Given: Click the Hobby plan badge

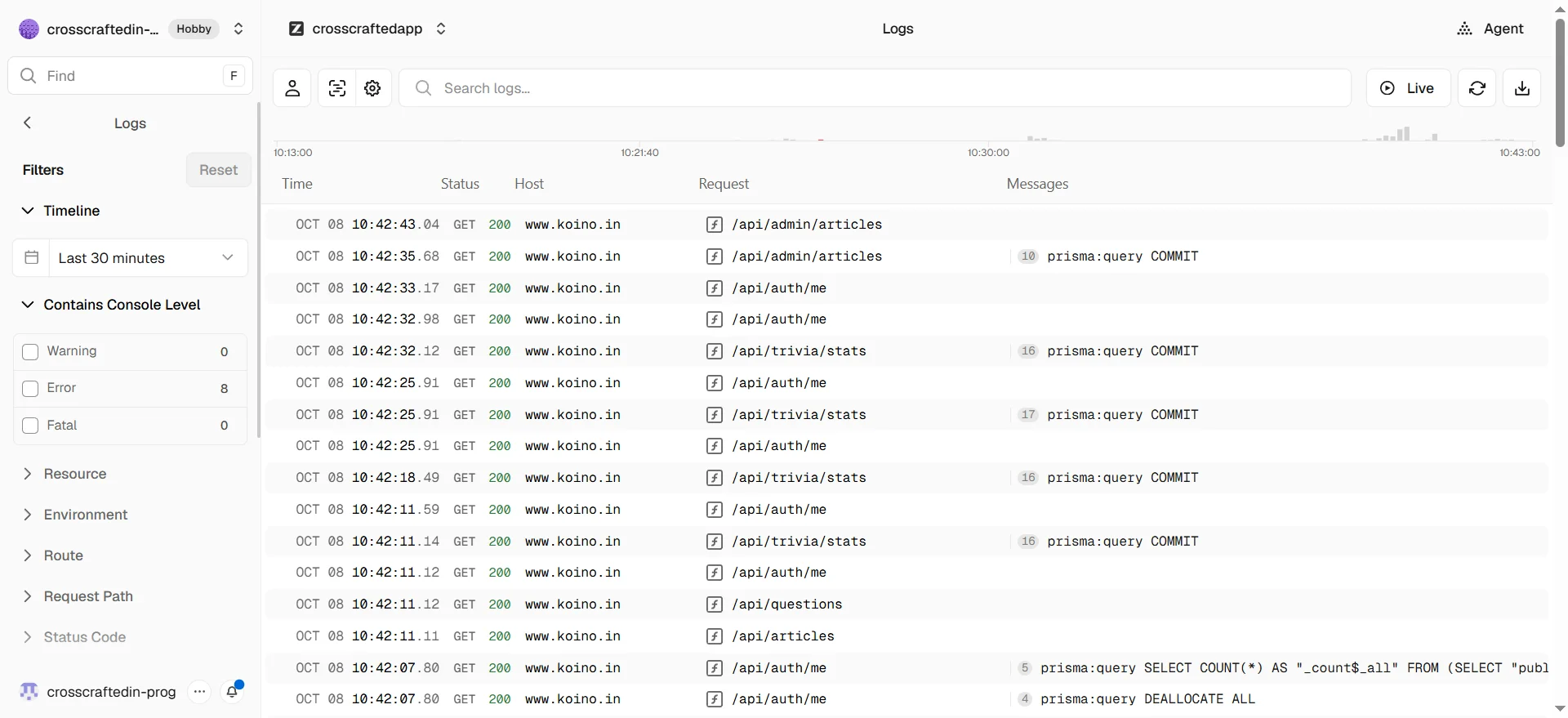Looking at the screenshot, I should tap(194, 29).
